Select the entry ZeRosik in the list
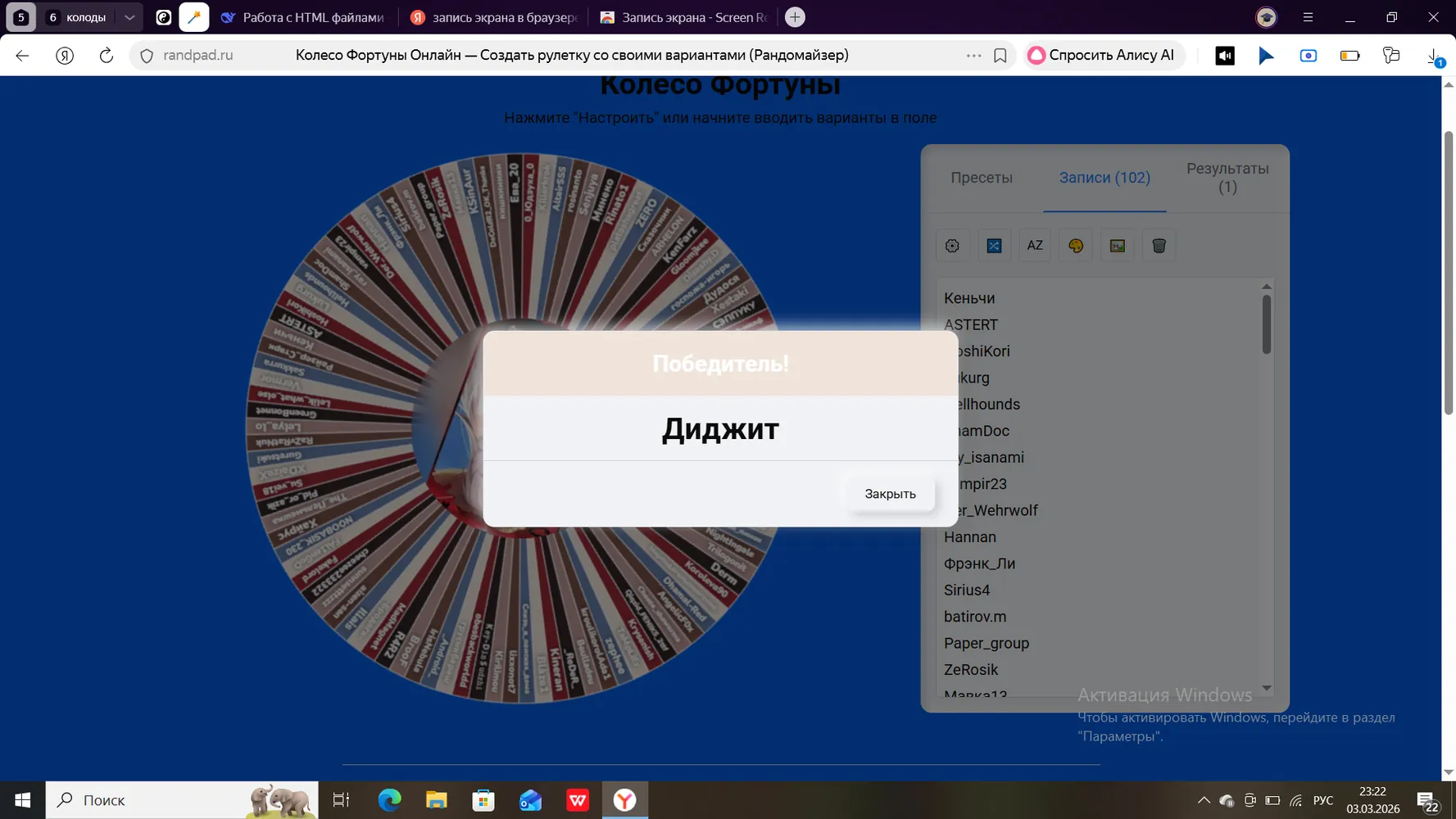This screenshot has width=1456, height=819. (971, 670)
